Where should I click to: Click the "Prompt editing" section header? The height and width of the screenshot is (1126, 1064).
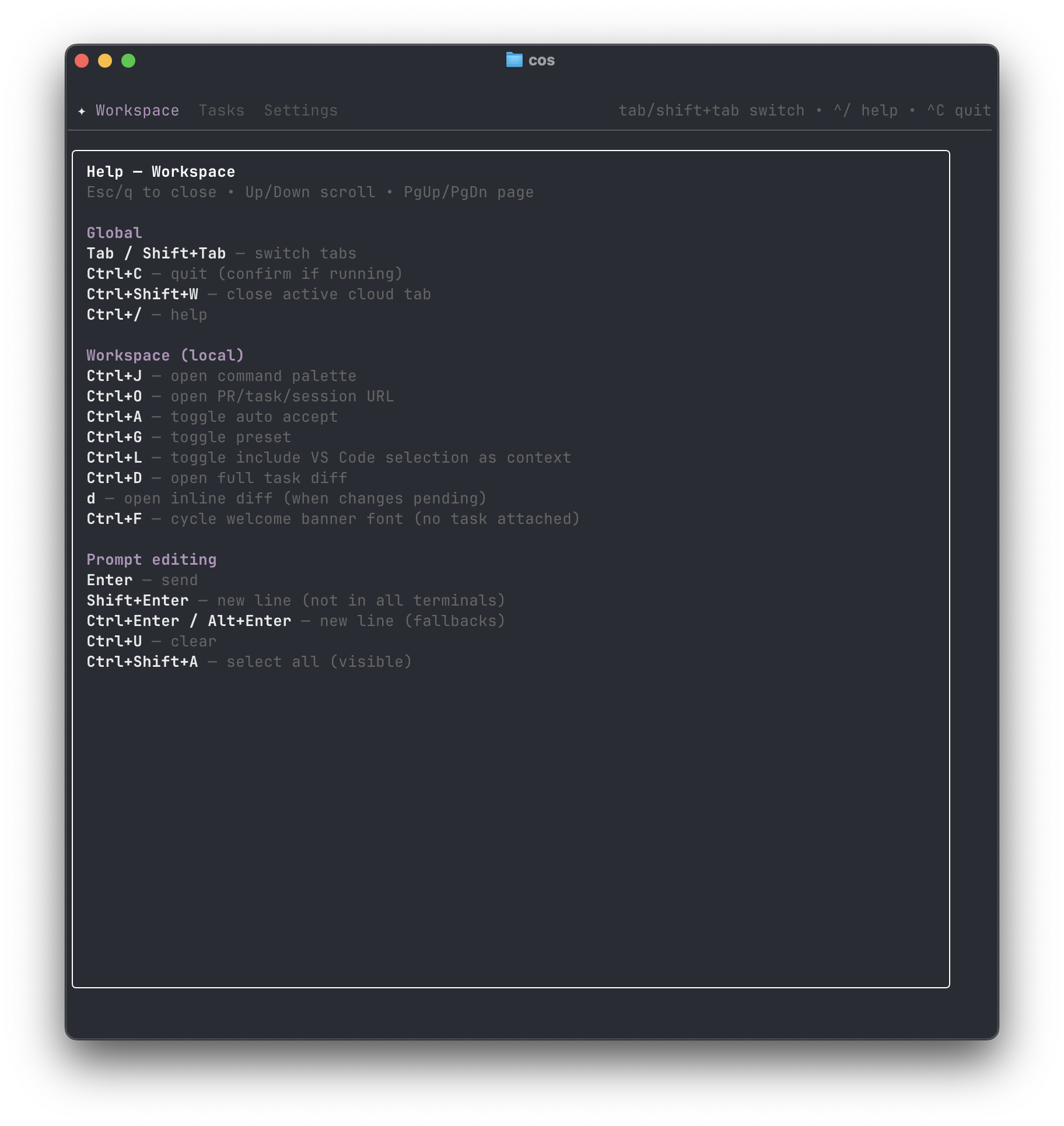pyautogui.click(x=152, y=559)
